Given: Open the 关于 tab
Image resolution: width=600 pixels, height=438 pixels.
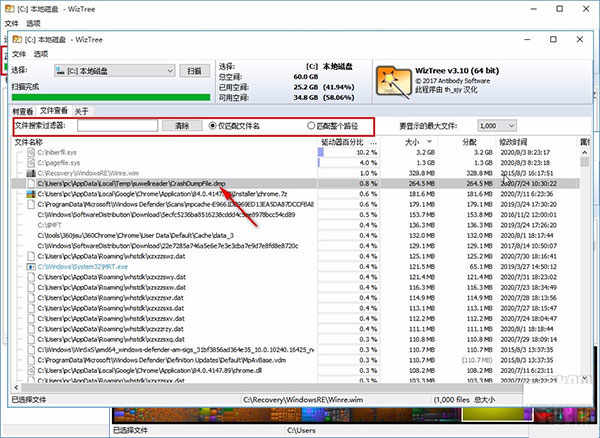Looking at the screenshot, I should coord(81,111).
